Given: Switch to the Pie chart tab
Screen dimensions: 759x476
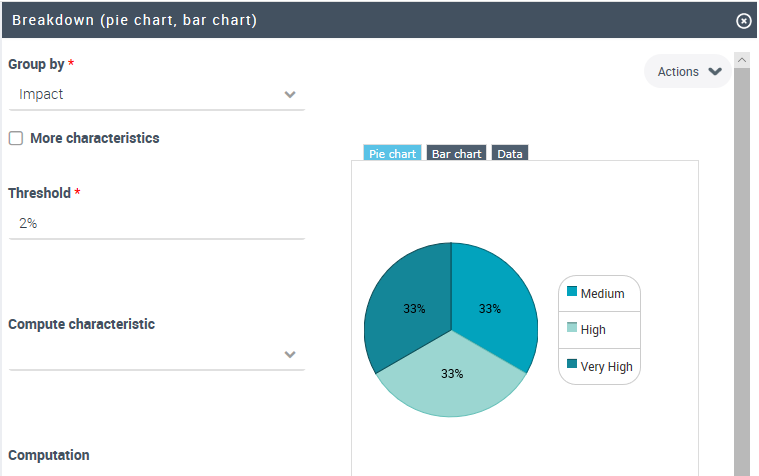Looking at the screenshot, I should (392, 154).
